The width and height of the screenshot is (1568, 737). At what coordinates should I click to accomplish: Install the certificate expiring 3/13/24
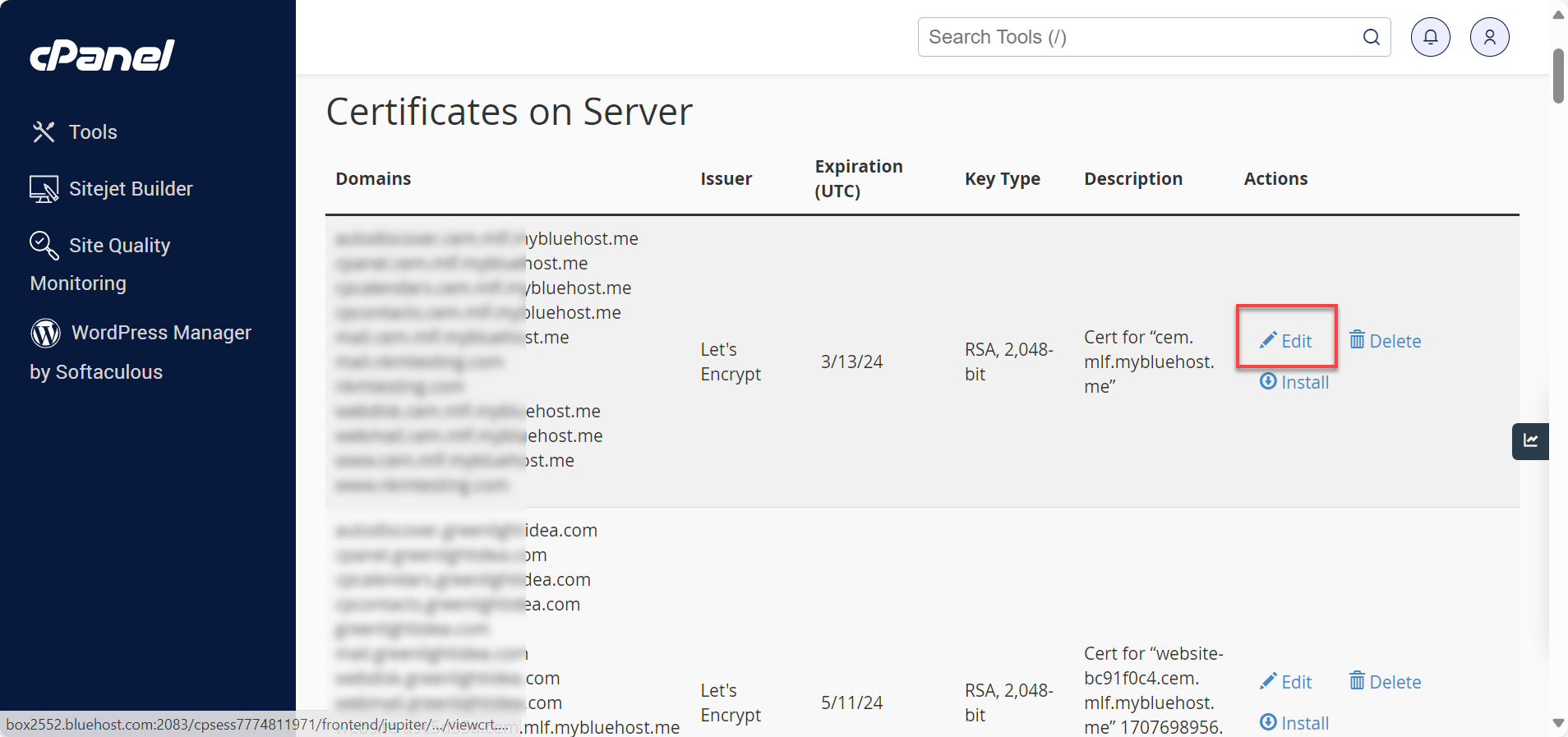point(1294,382)
